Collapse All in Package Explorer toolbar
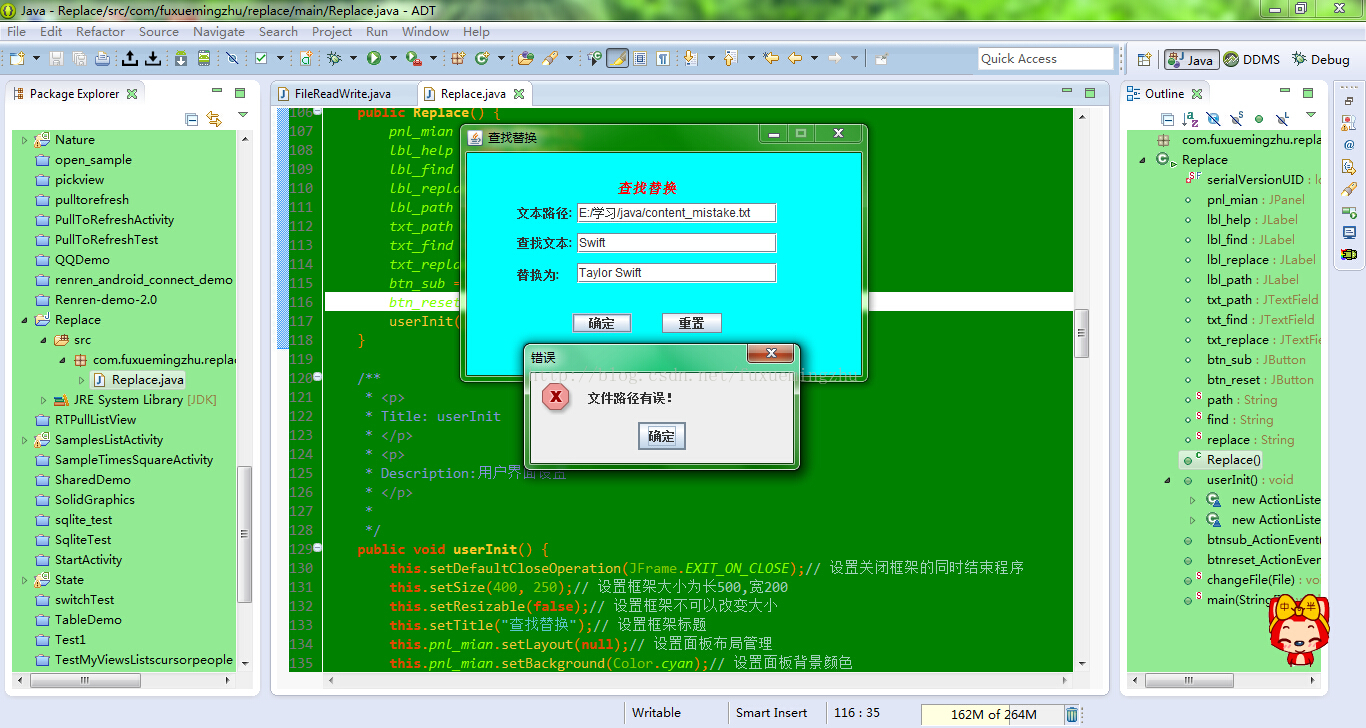 pos(192,119)
